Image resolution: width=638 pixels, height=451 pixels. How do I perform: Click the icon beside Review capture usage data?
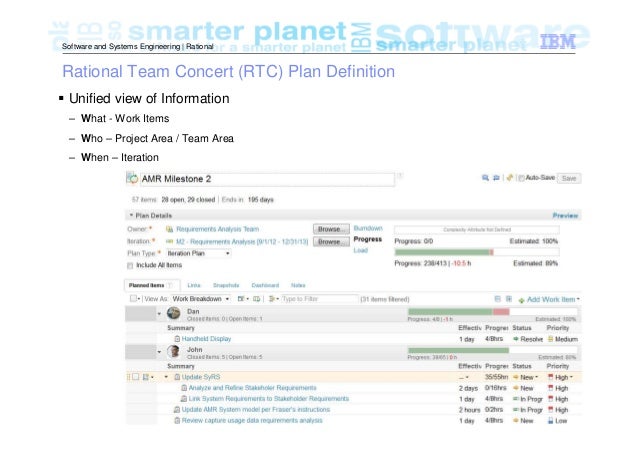pyautogui.click(x=177, y=420)
